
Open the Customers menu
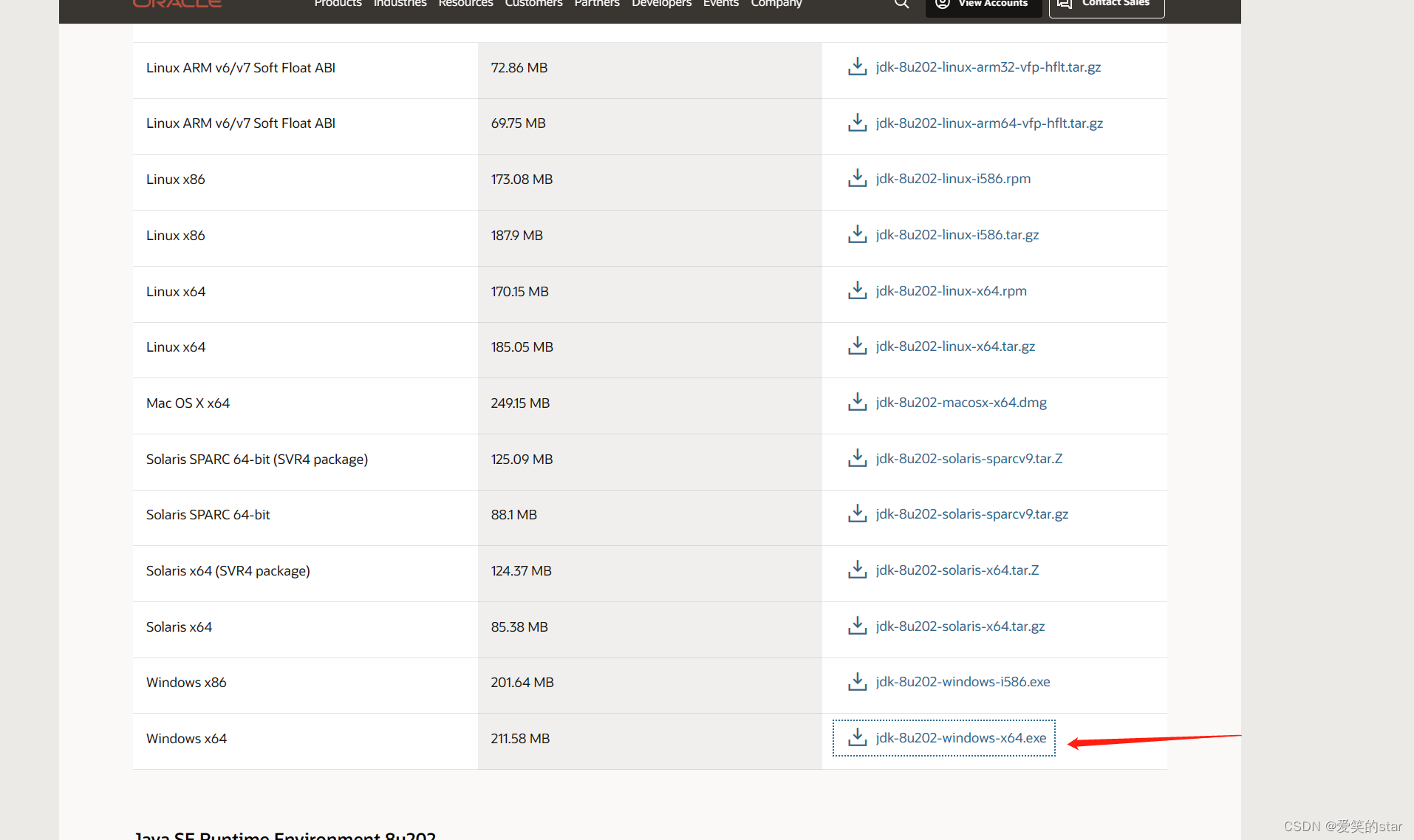pos(533,4)
